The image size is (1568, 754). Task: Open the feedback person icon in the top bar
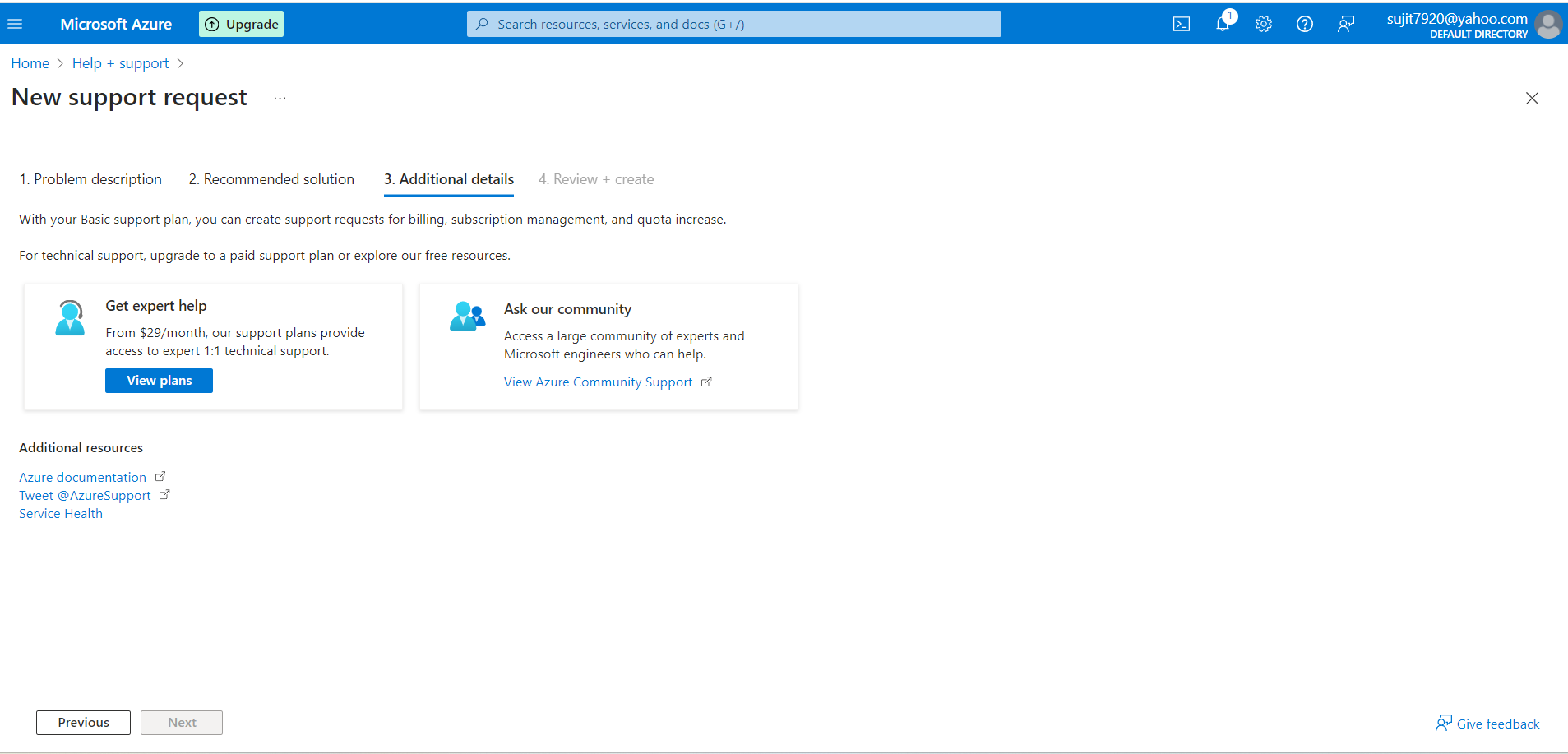click(x=1346, y=24)
